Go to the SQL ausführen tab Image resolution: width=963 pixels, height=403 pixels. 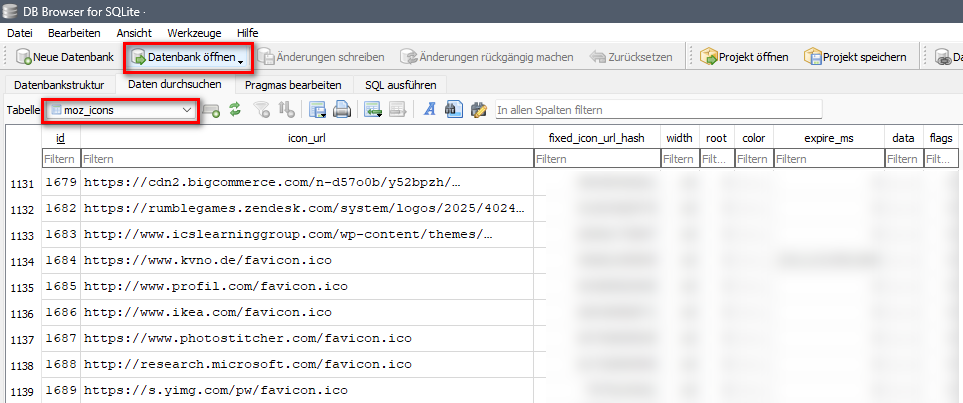(x=400, y=85)
